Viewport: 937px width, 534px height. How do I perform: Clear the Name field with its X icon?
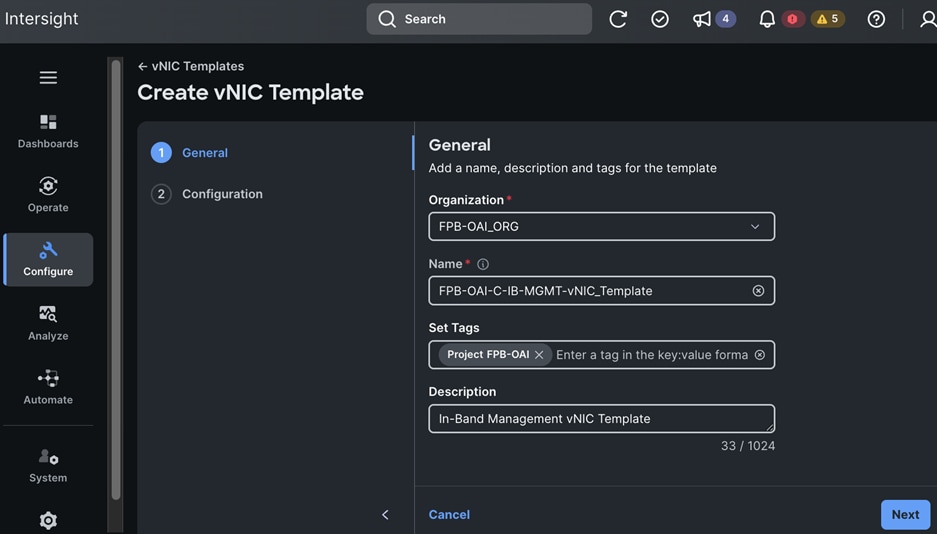758,291
